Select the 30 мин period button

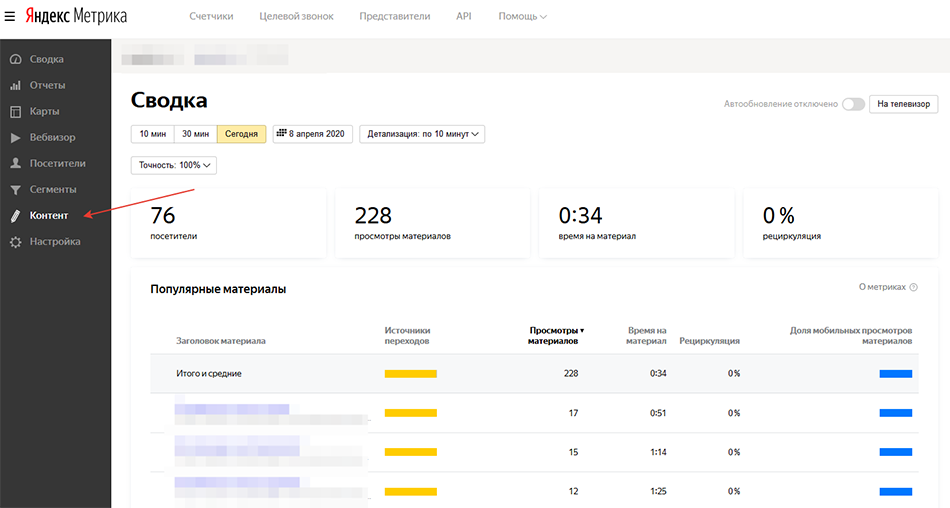[196, 134]
